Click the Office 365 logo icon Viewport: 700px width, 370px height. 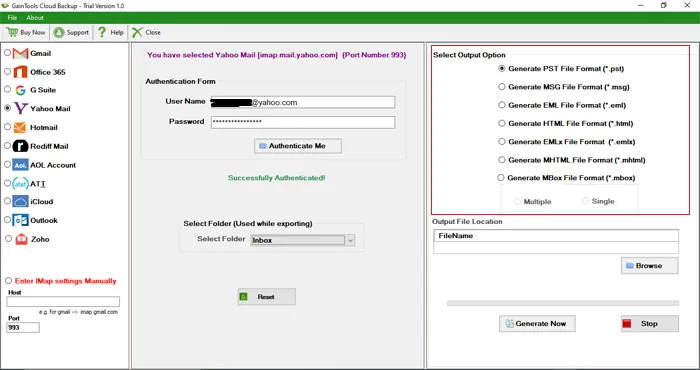click(x=21, y=72)
